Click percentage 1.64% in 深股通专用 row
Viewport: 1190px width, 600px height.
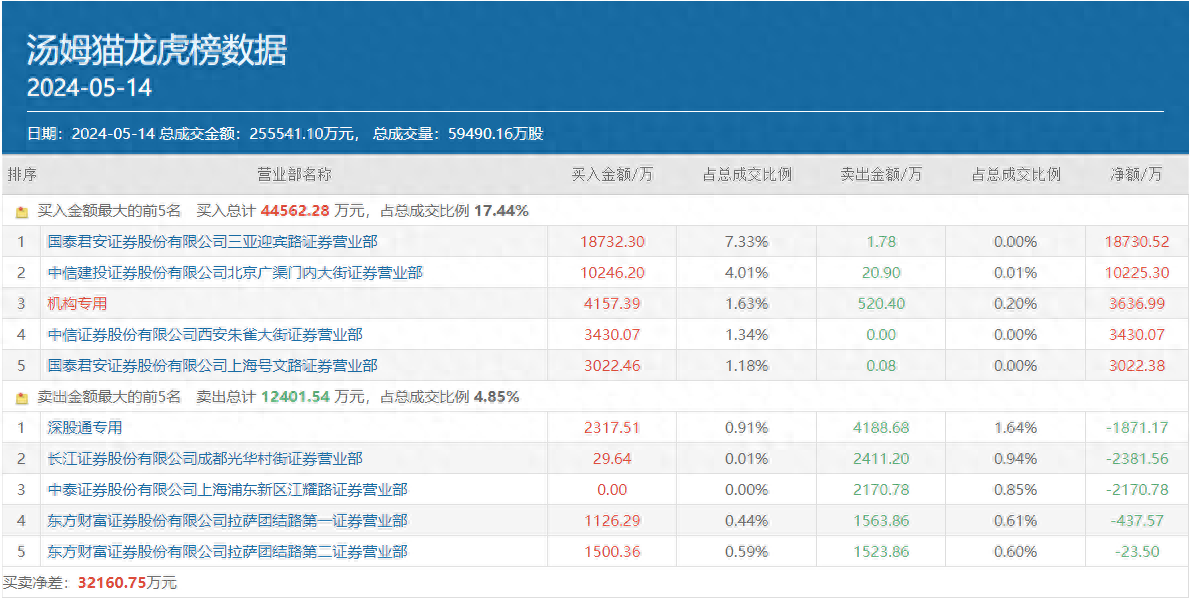pyautogui.click(x=1015, y=428)
